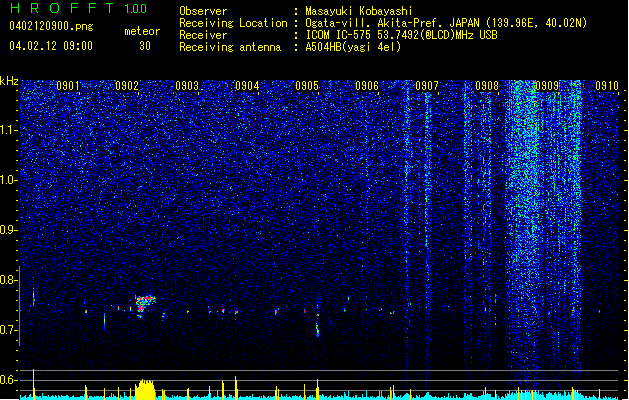
Task: Click the 0907 time marker
Action: pos(427,86)
